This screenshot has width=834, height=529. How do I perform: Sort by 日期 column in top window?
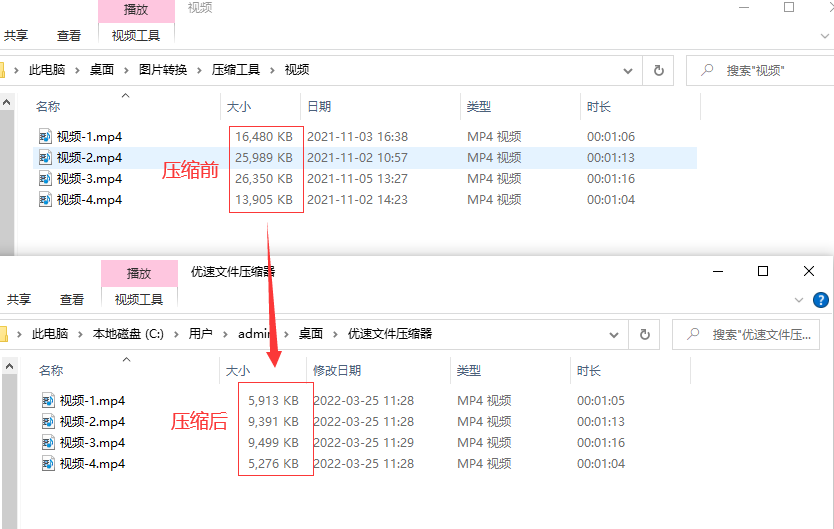point(319,107)
